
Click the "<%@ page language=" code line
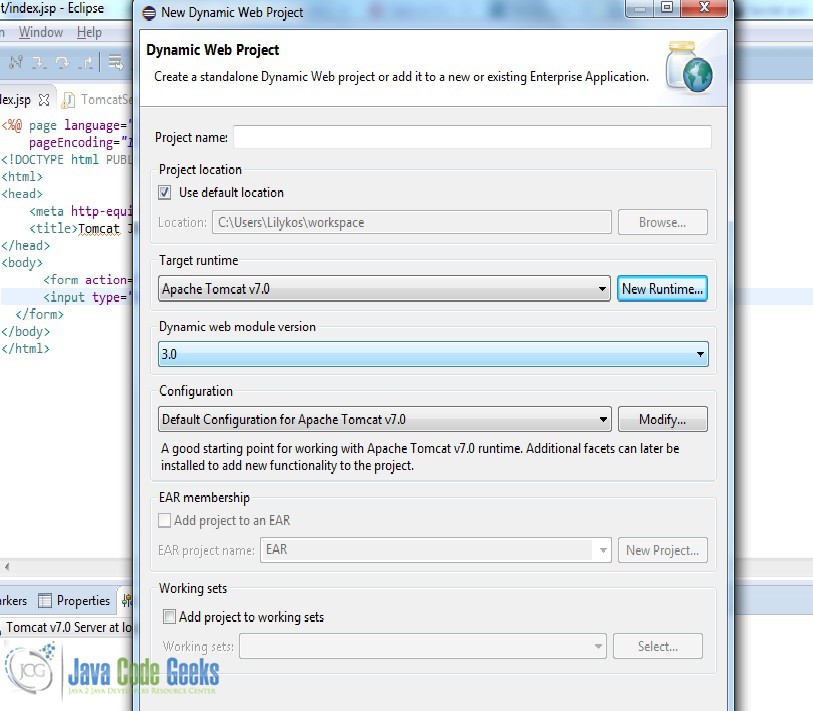[x=66, y=126]
